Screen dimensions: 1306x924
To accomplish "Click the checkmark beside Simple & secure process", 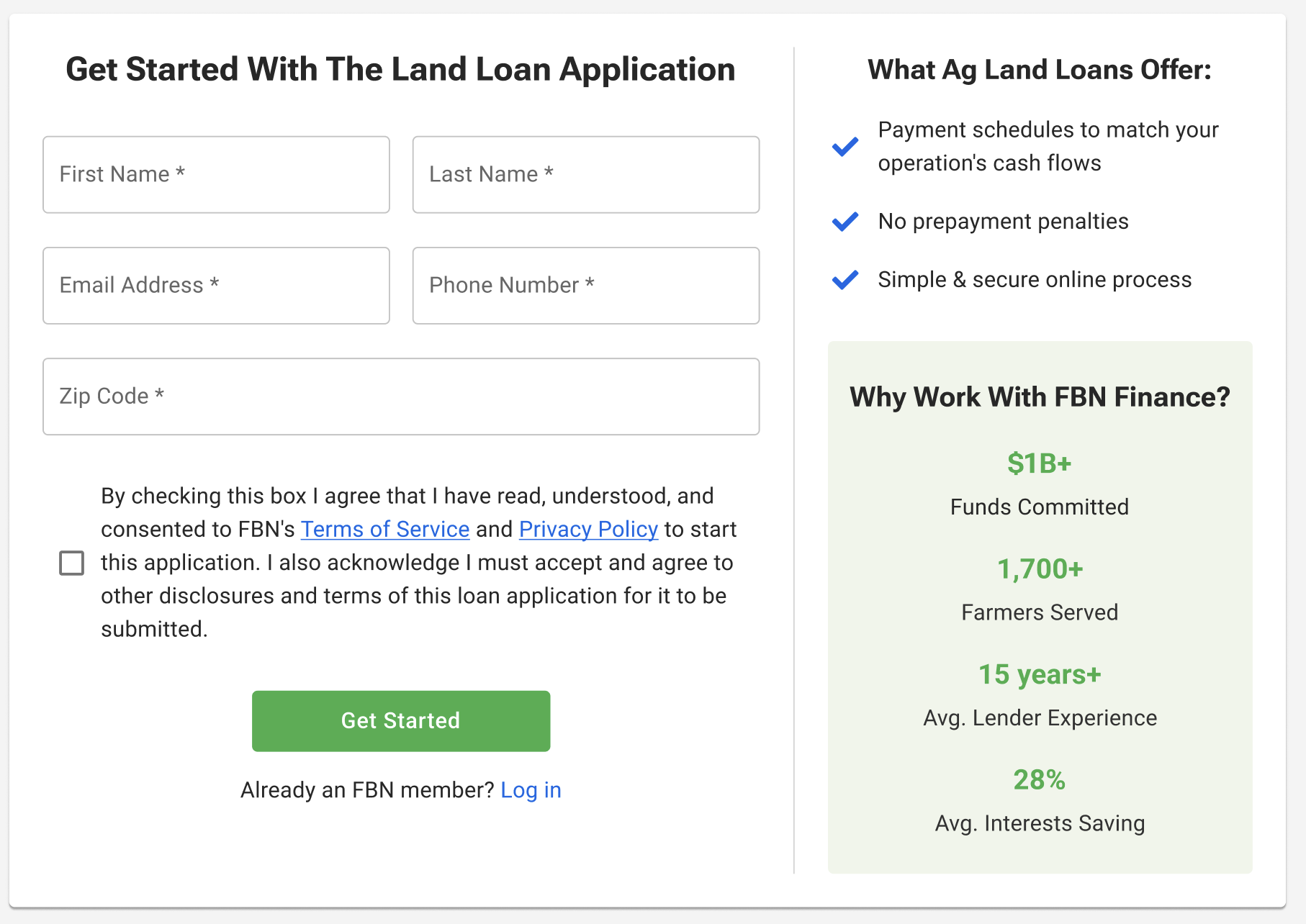I will pos(845,280).
